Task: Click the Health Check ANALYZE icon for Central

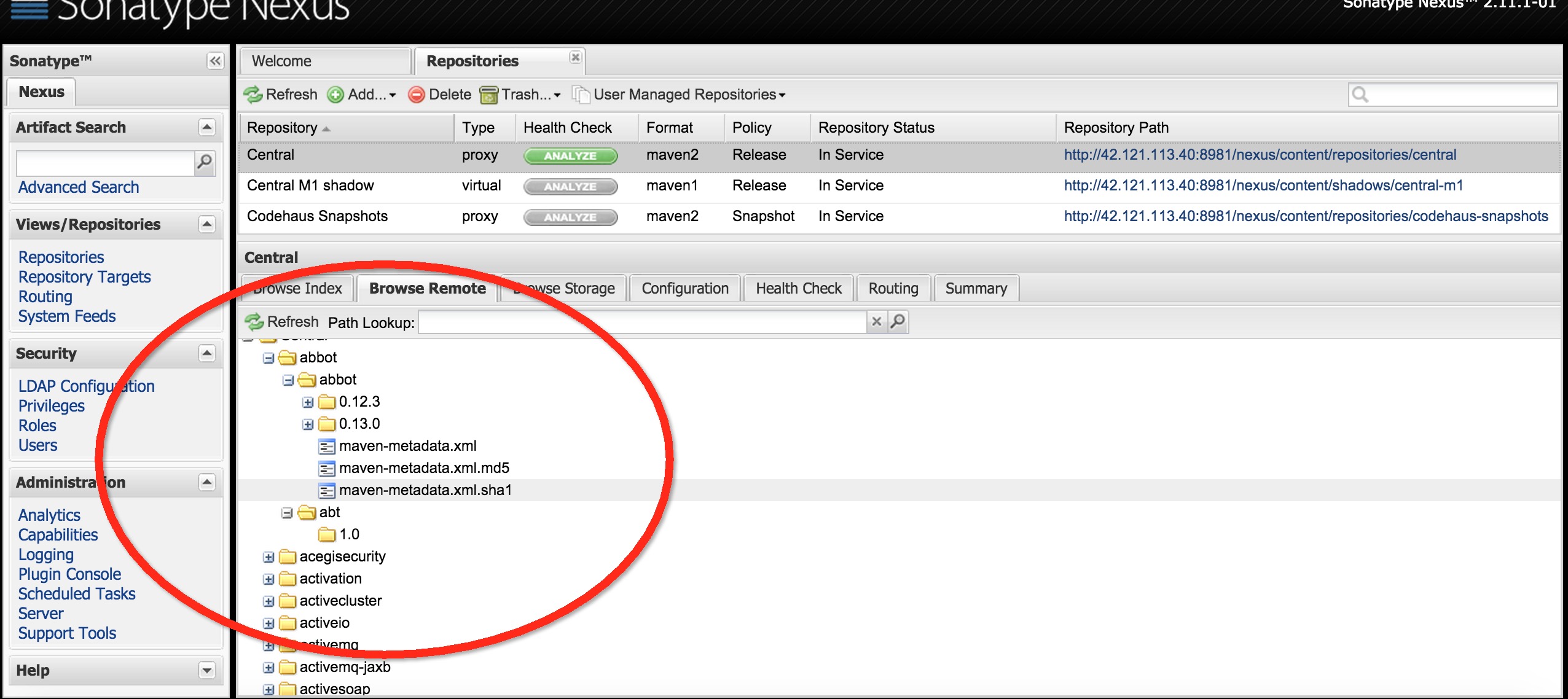Action: click(x=568, y=155)
